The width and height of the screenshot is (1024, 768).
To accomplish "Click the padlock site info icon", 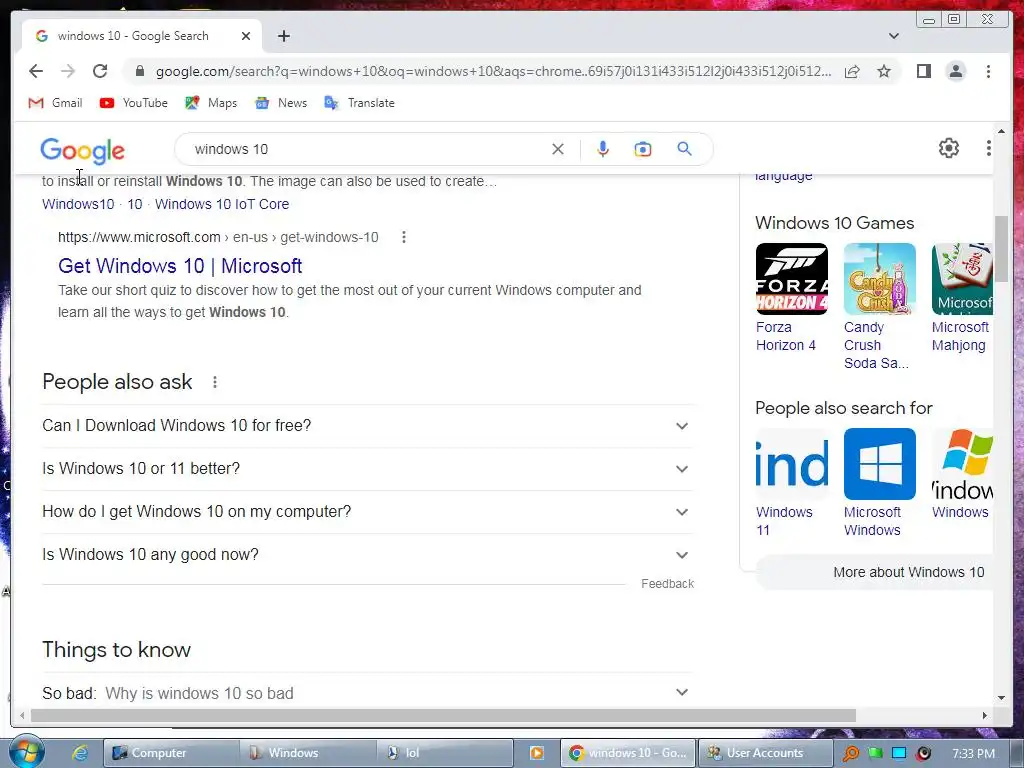I will point(139,71).
